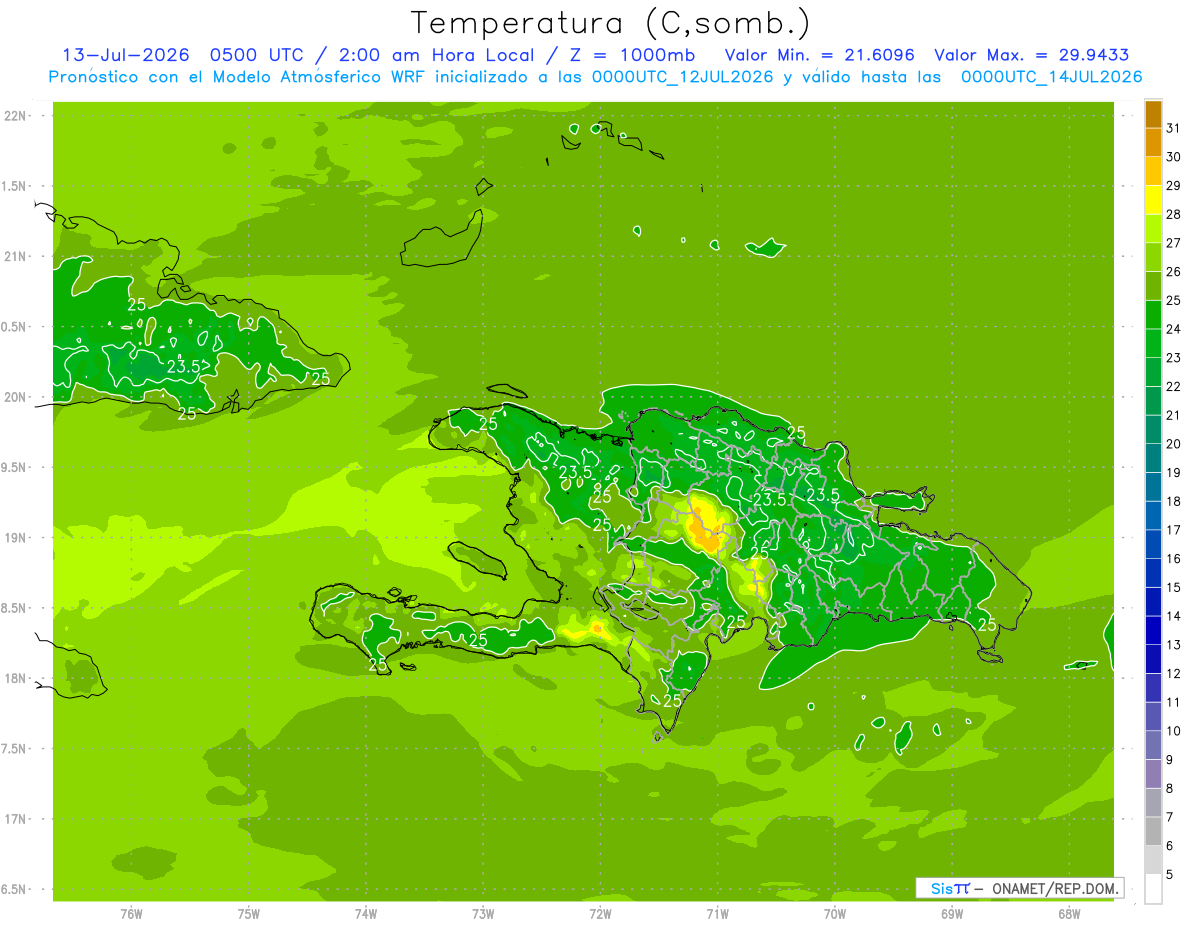Click the '0500 UTC' time text
This screenshot has height=927, width=1200.
point(256,55)
